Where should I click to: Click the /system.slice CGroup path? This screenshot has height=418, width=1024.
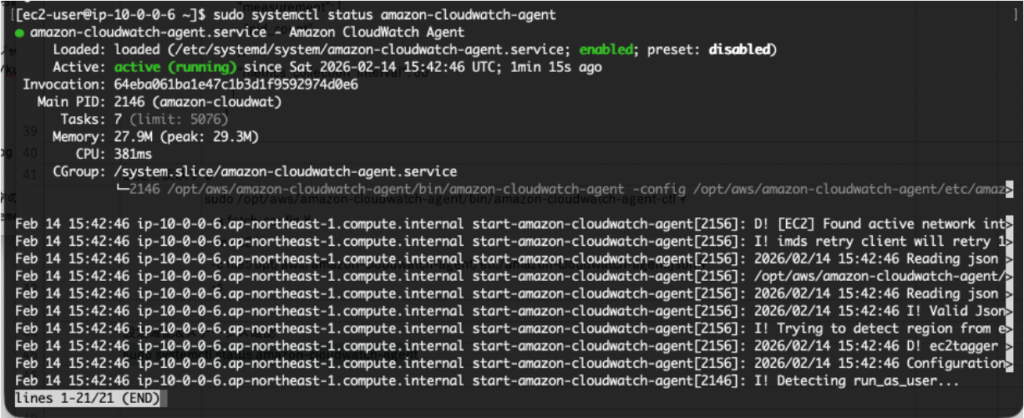(287, 171)
